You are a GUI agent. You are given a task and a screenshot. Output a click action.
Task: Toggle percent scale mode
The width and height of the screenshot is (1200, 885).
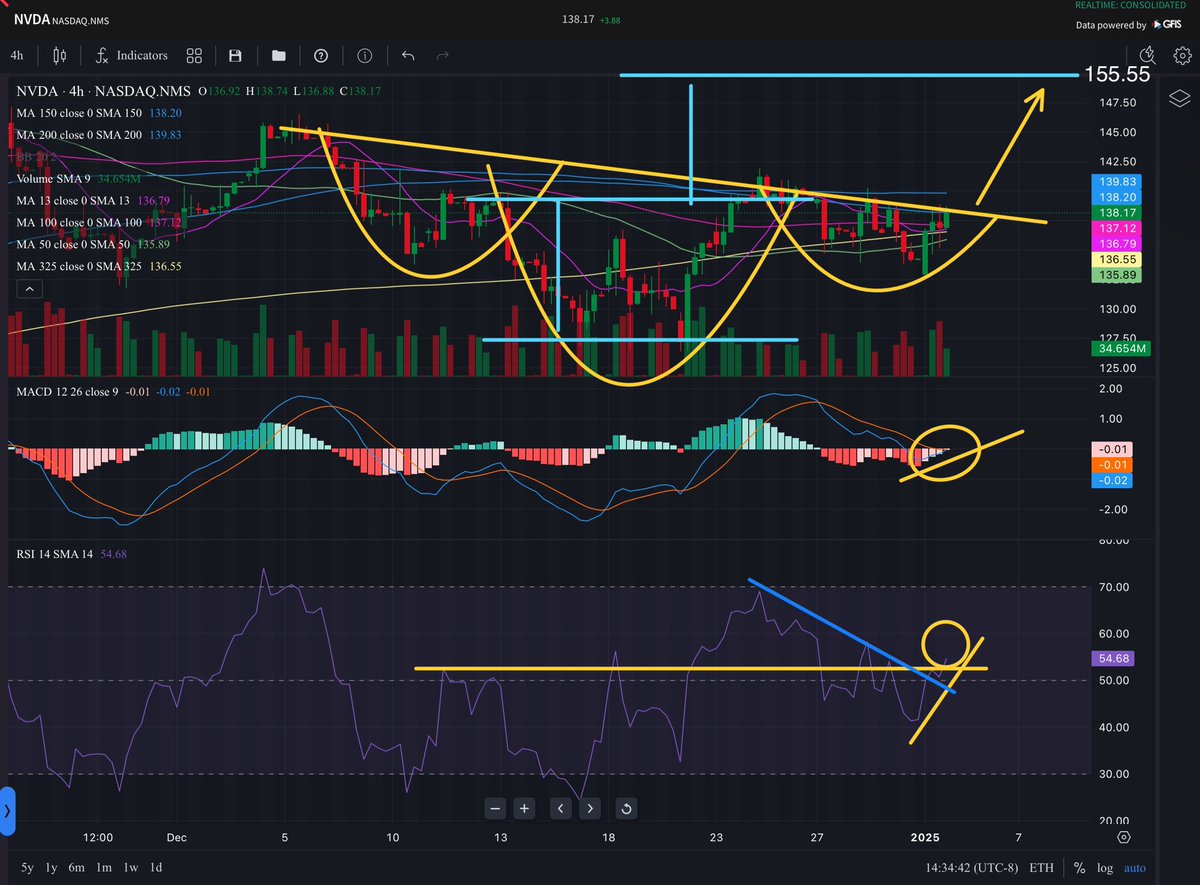coord(1080,867)
